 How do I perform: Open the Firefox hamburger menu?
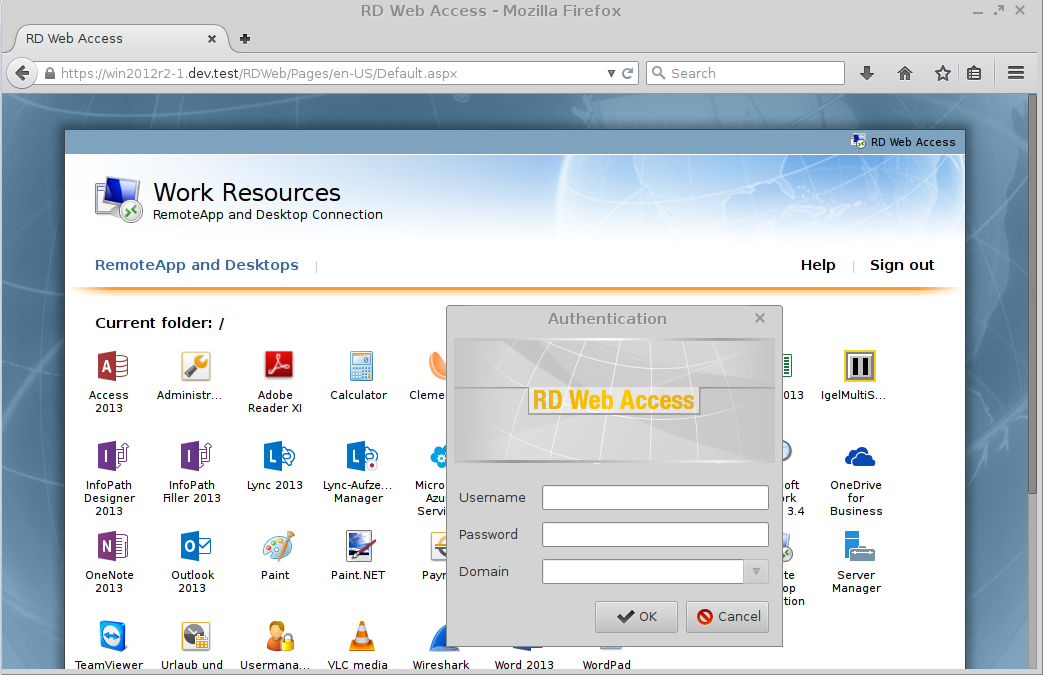(x=1015, y=72)
